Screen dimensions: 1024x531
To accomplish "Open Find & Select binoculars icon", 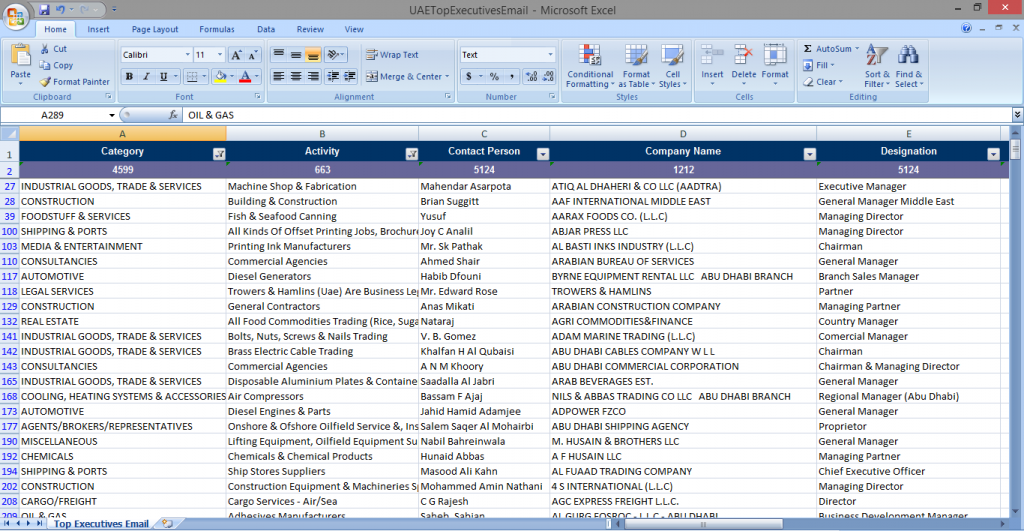I will [908, 55].
